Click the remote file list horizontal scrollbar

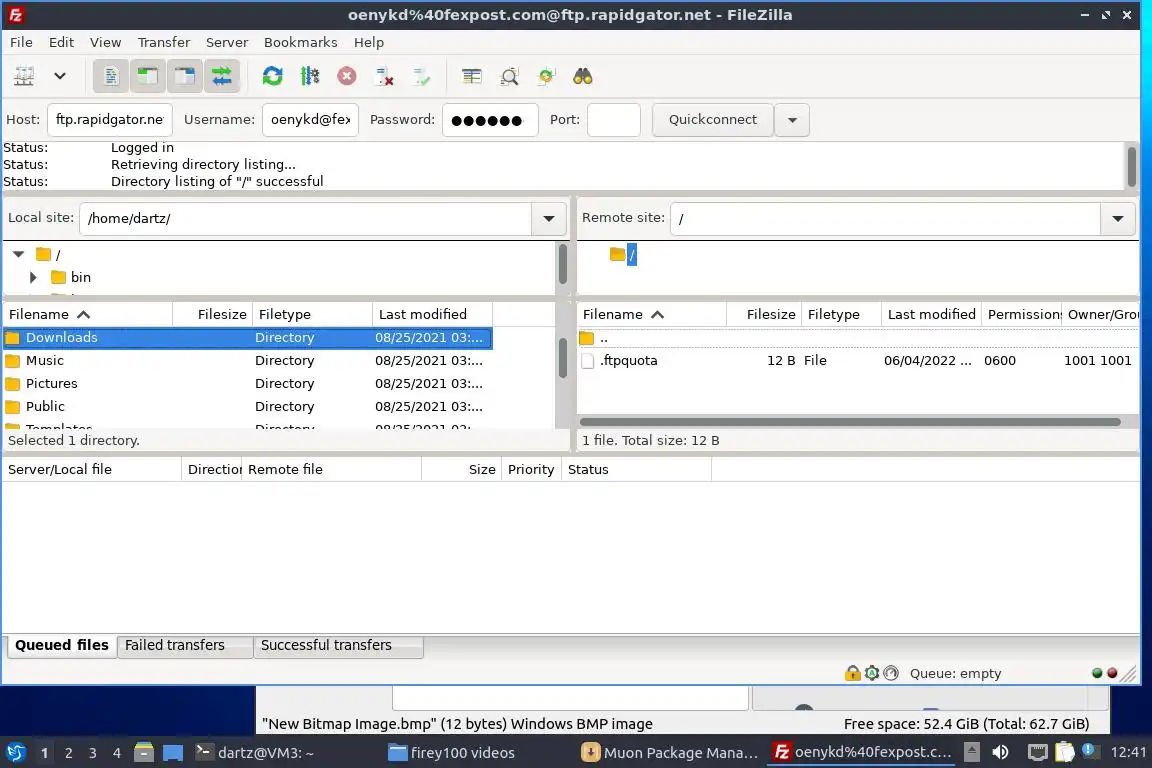pyautogui.click(x=850, y=422)
